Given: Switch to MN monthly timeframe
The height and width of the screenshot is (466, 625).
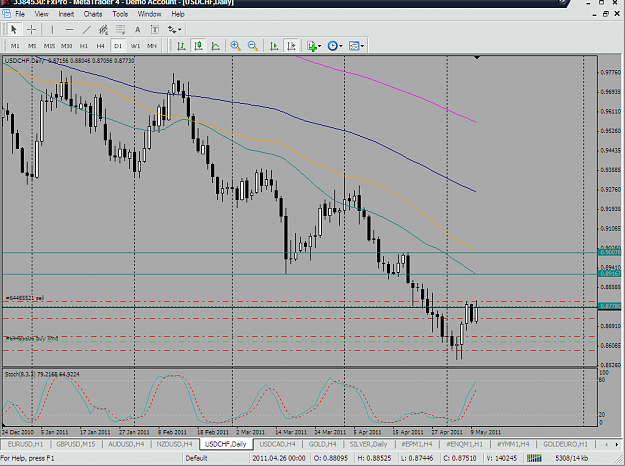Looking at the screenshot, I should 152,46.
